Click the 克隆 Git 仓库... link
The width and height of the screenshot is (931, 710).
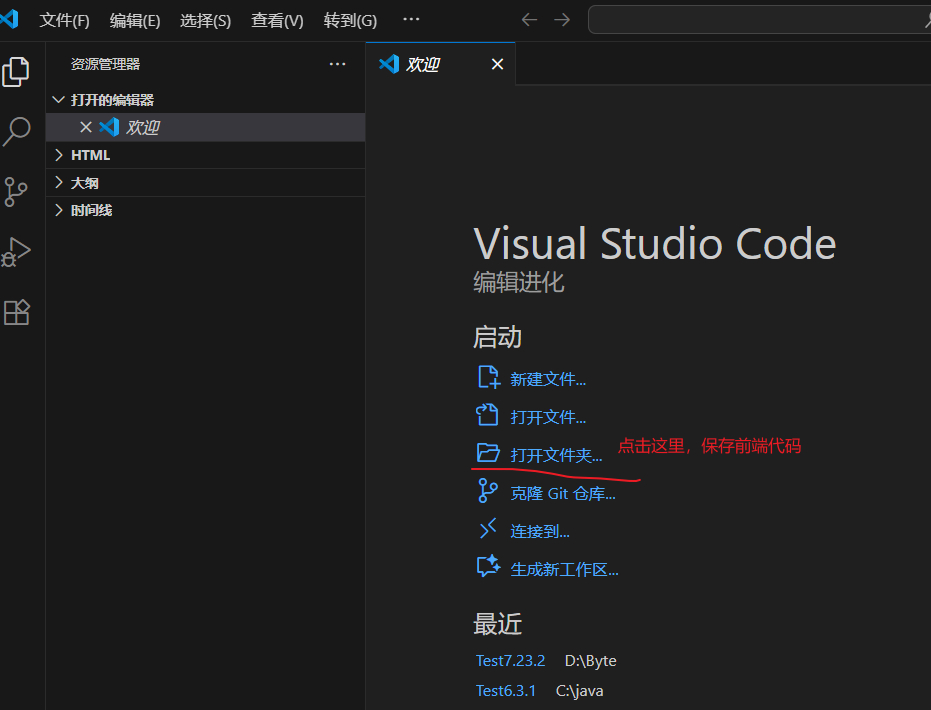coord(563,493)
